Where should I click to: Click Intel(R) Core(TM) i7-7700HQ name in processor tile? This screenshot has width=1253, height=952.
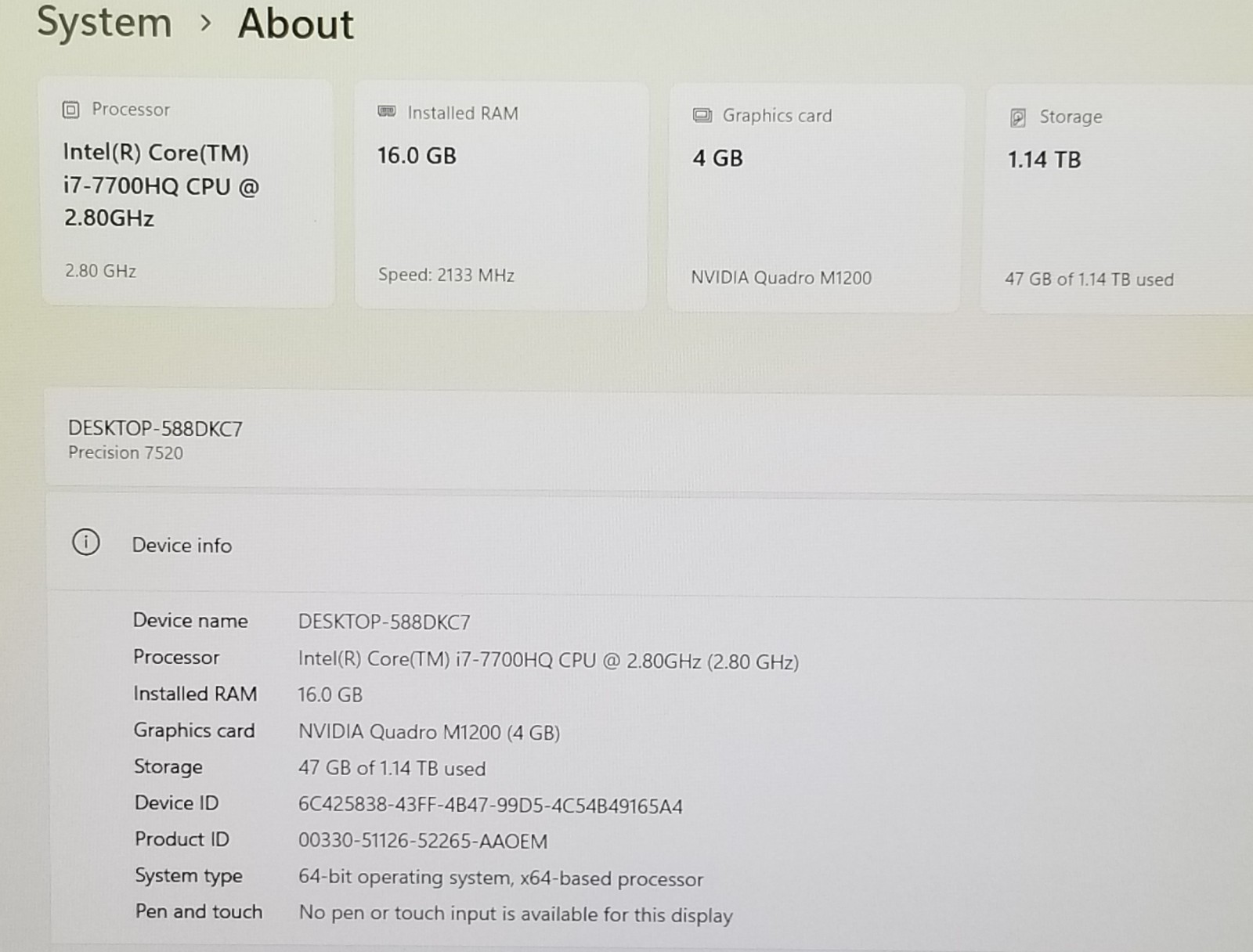coord(161,185)
